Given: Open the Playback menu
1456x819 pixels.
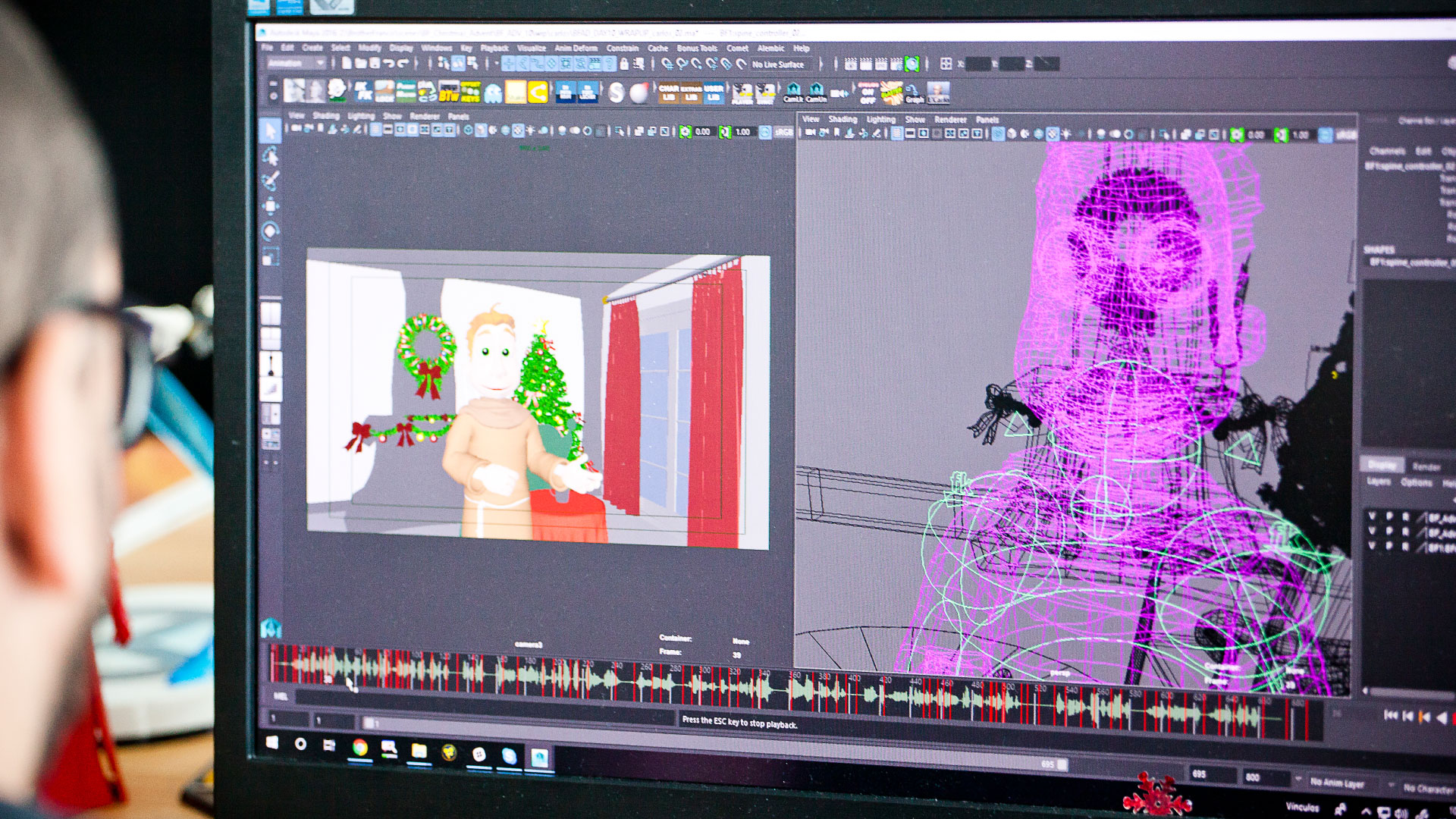Looking at the screenshot, I should 494,48.
